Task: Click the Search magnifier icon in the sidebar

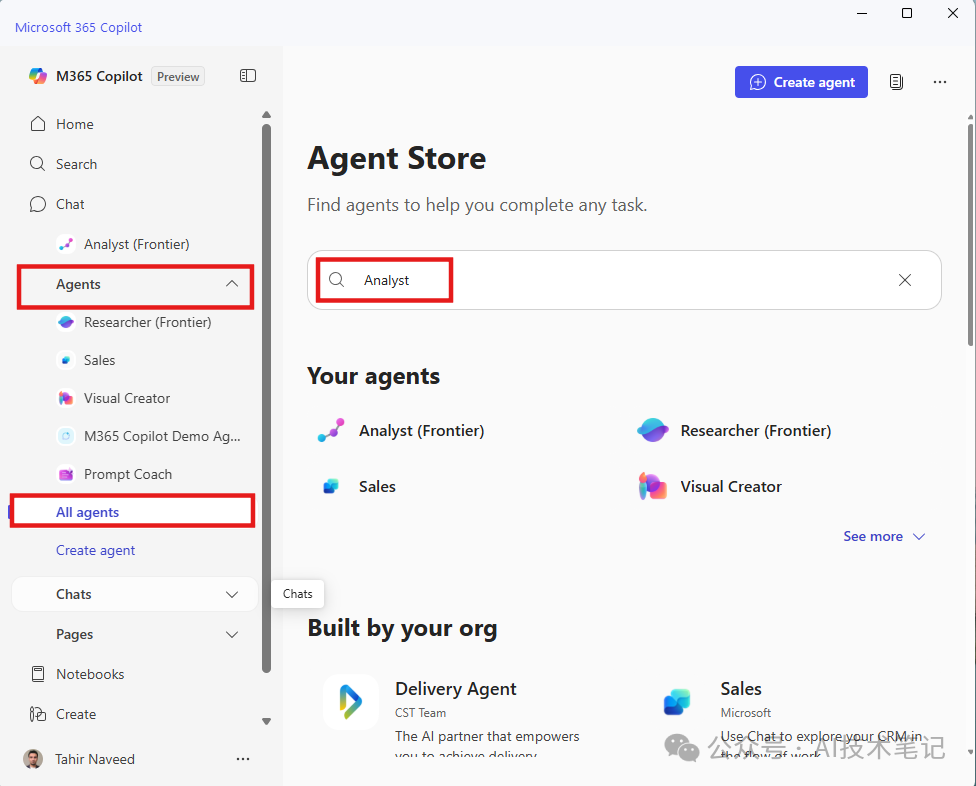Action: [x=38, y=164]
